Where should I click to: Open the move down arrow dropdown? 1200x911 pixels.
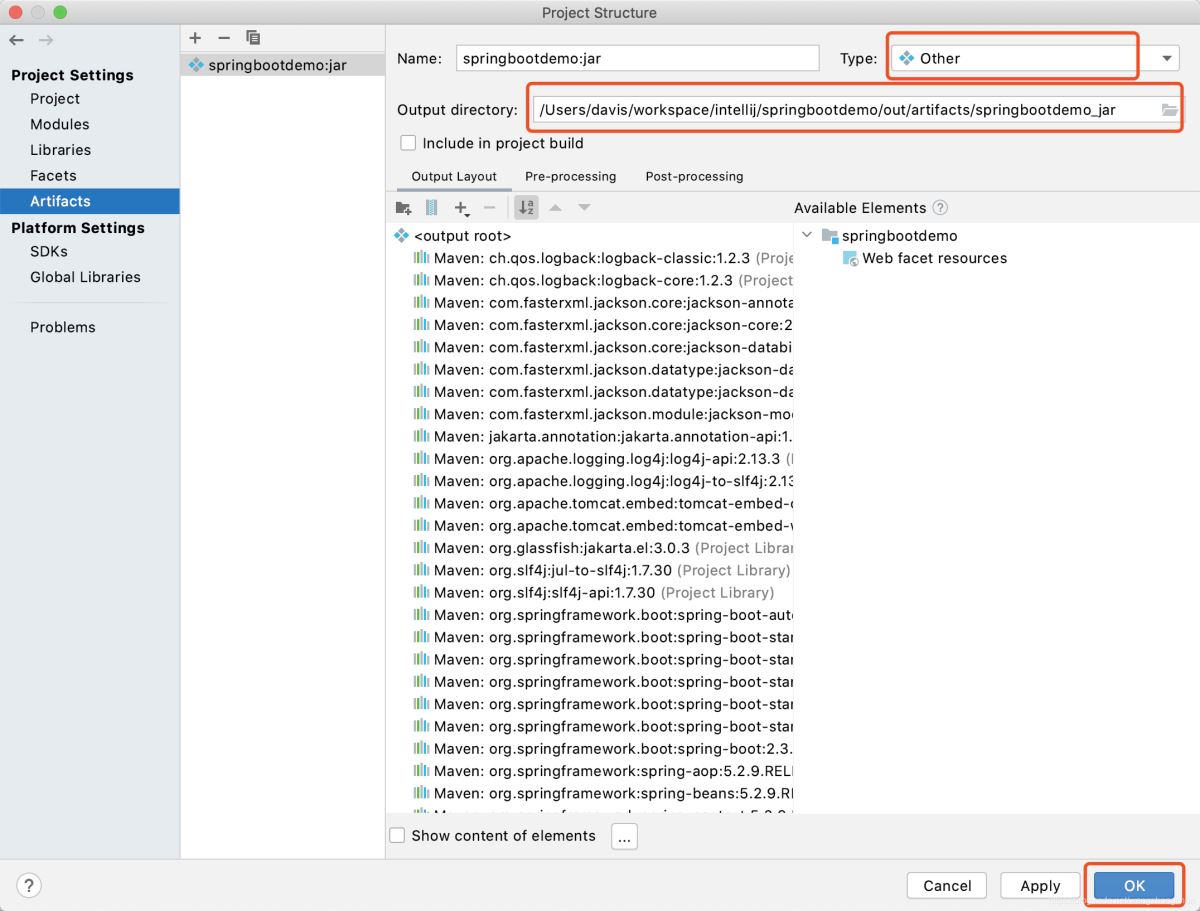(x=584, y=207)
